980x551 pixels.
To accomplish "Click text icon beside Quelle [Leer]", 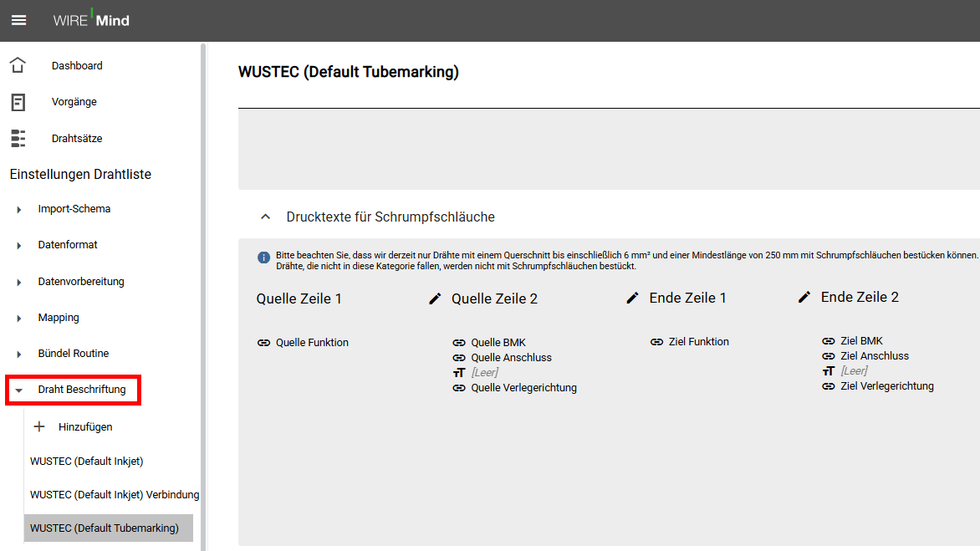I will (x=459, y=372).
